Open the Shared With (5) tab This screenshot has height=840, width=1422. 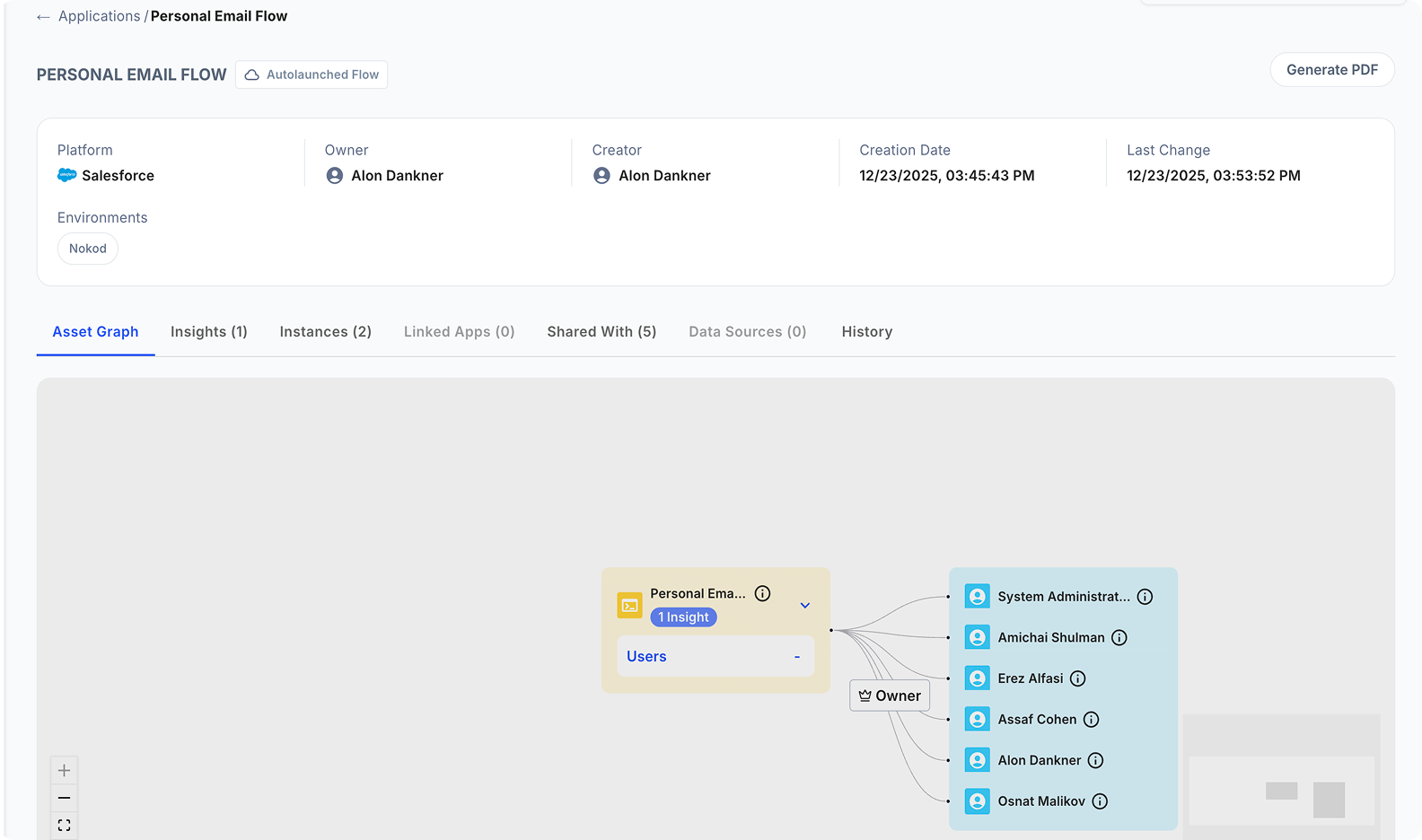pos(601,332)
